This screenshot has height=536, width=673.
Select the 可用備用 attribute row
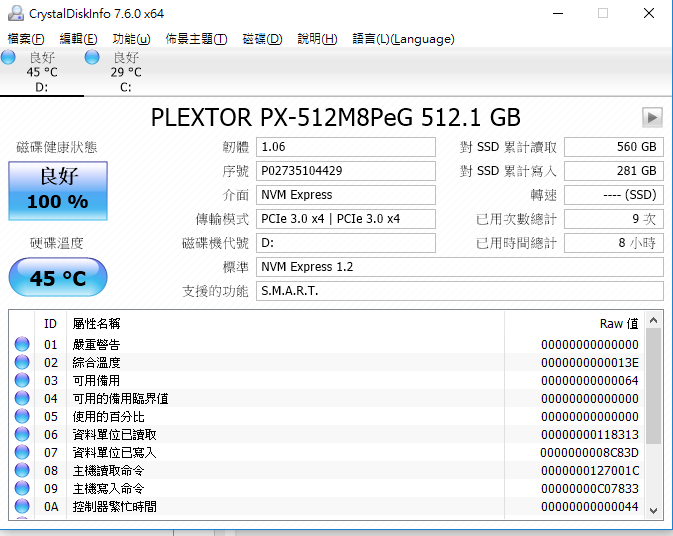(x=327, y=380)
